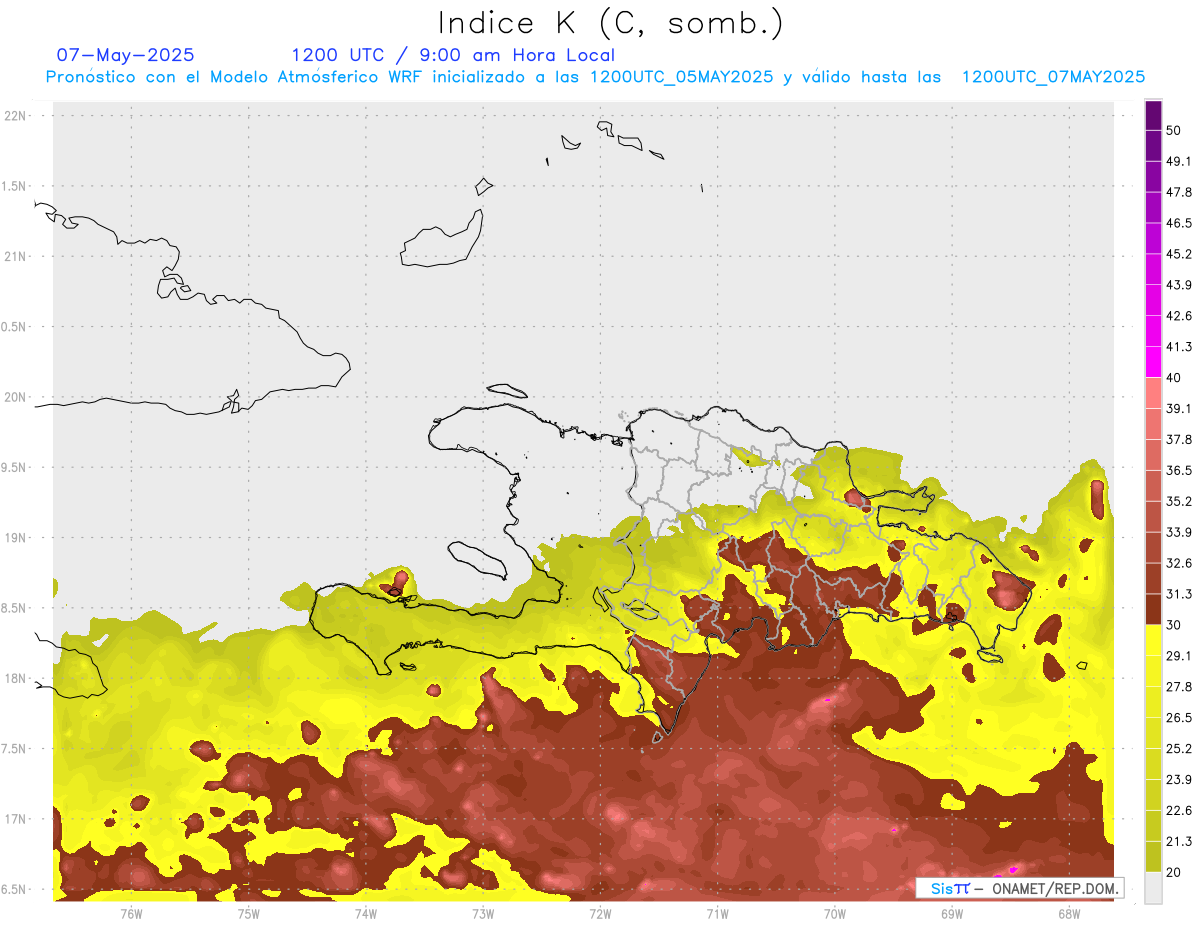The width and height of the screenshot is (1200, 927).
Task: Click the colorbar value 22.6
Action: point(1179,811)
